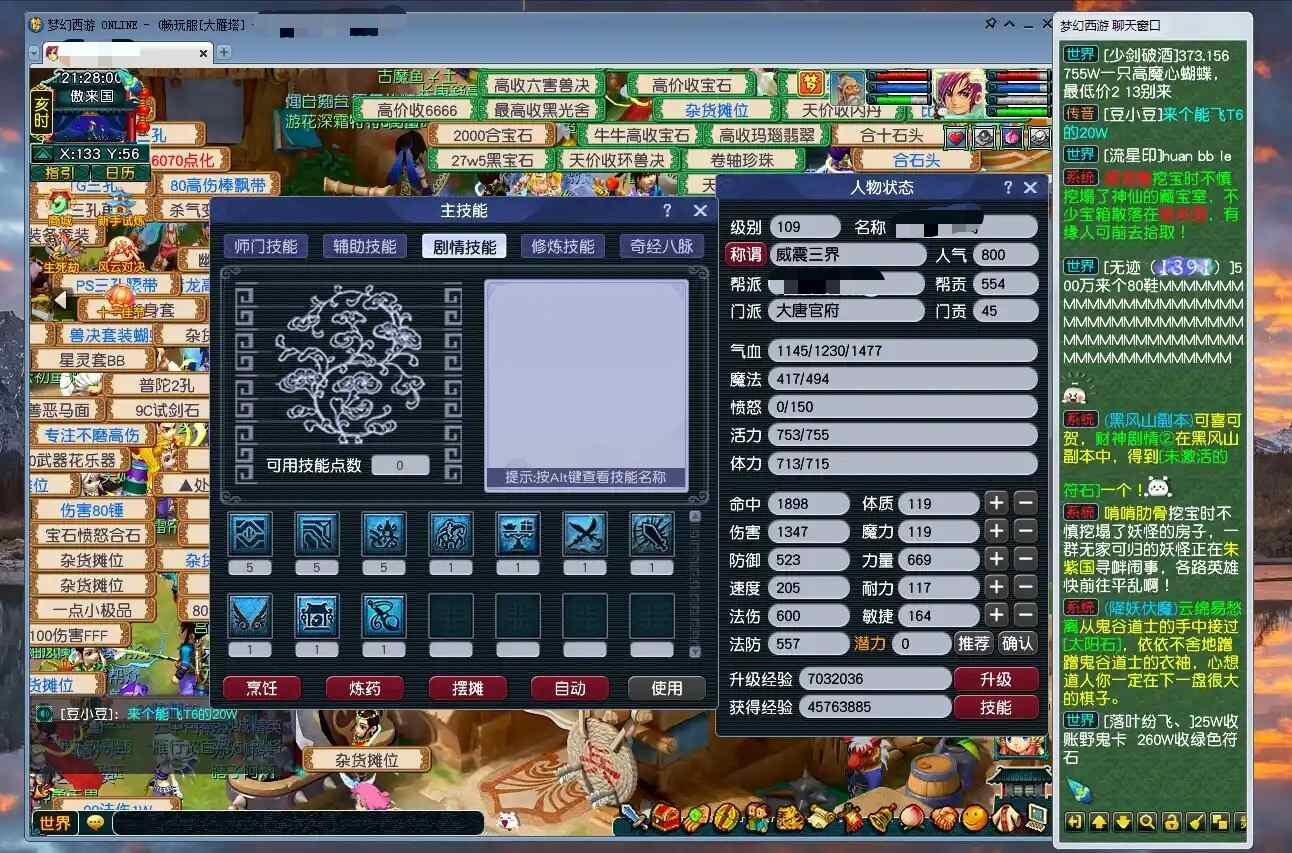Toggle the padlock icon in chat window
Screen dimensions: 1292x853
point(1171,822)
